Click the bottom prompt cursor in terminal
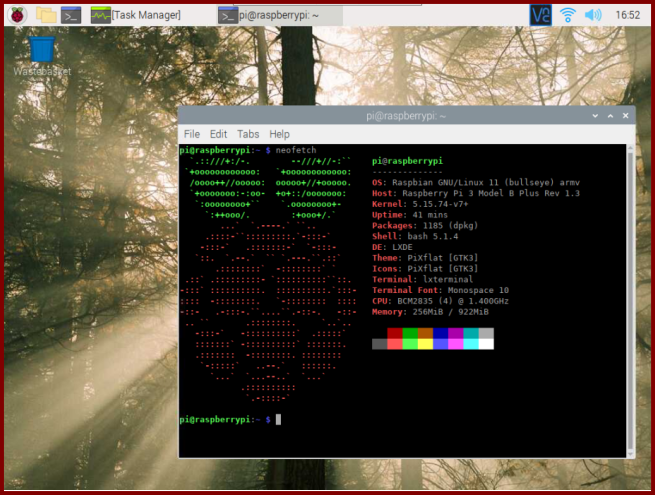The image size is (655, 495). pos(278,419)
